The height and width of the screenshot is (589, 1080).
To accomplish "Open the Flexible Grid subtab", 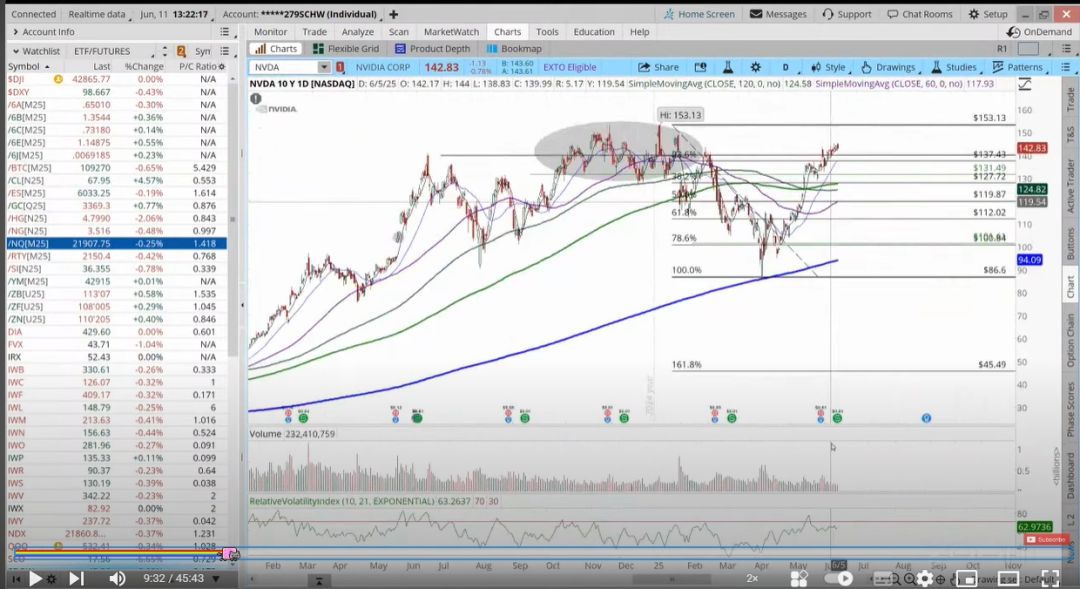I will [346, 49].
